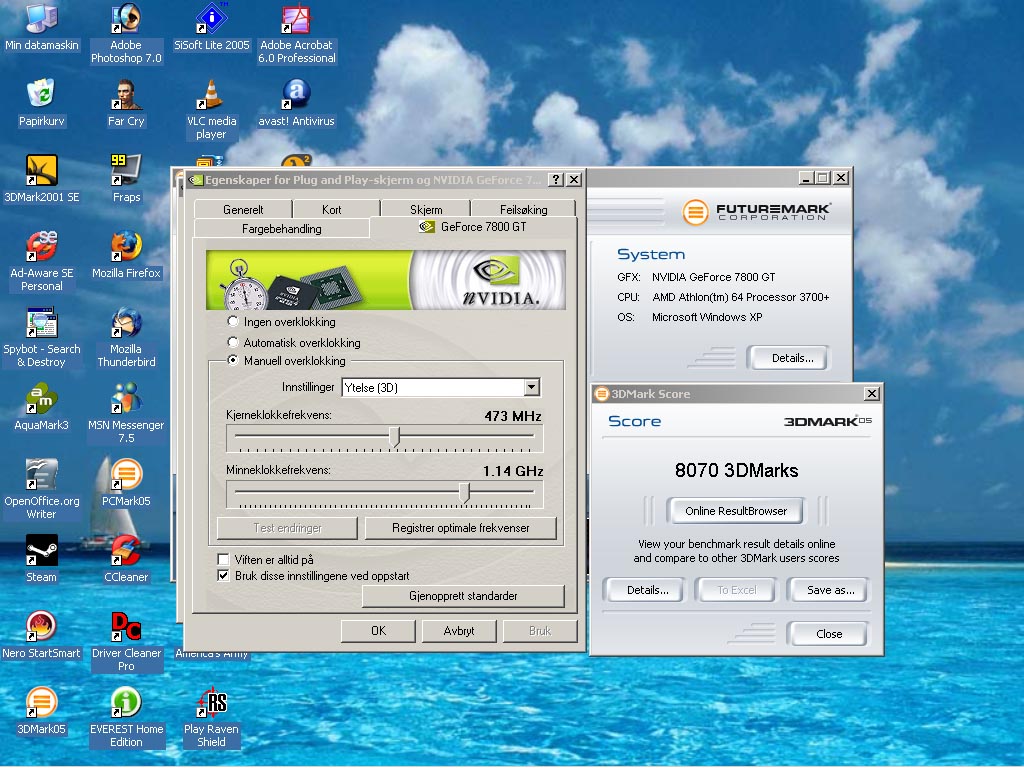Image resolution: width=1024 pixels, height=768 pixels.
Task: Launch avast! Antivirus shortcut
Action: pos(296,103)
